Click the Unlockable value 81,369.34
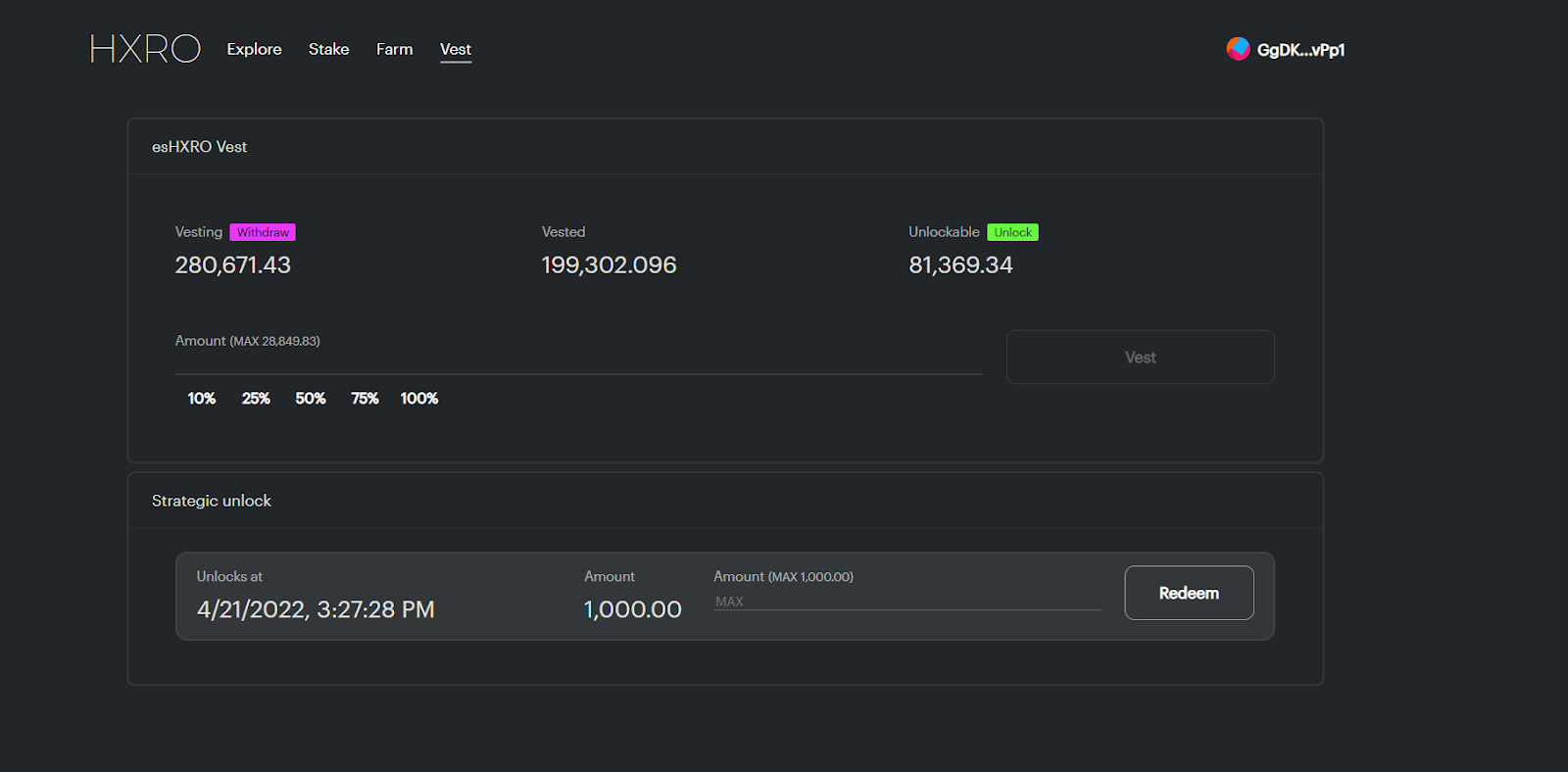Image resolution: width=1568 pixels, height=772 pixels. [x=960, y=265]
